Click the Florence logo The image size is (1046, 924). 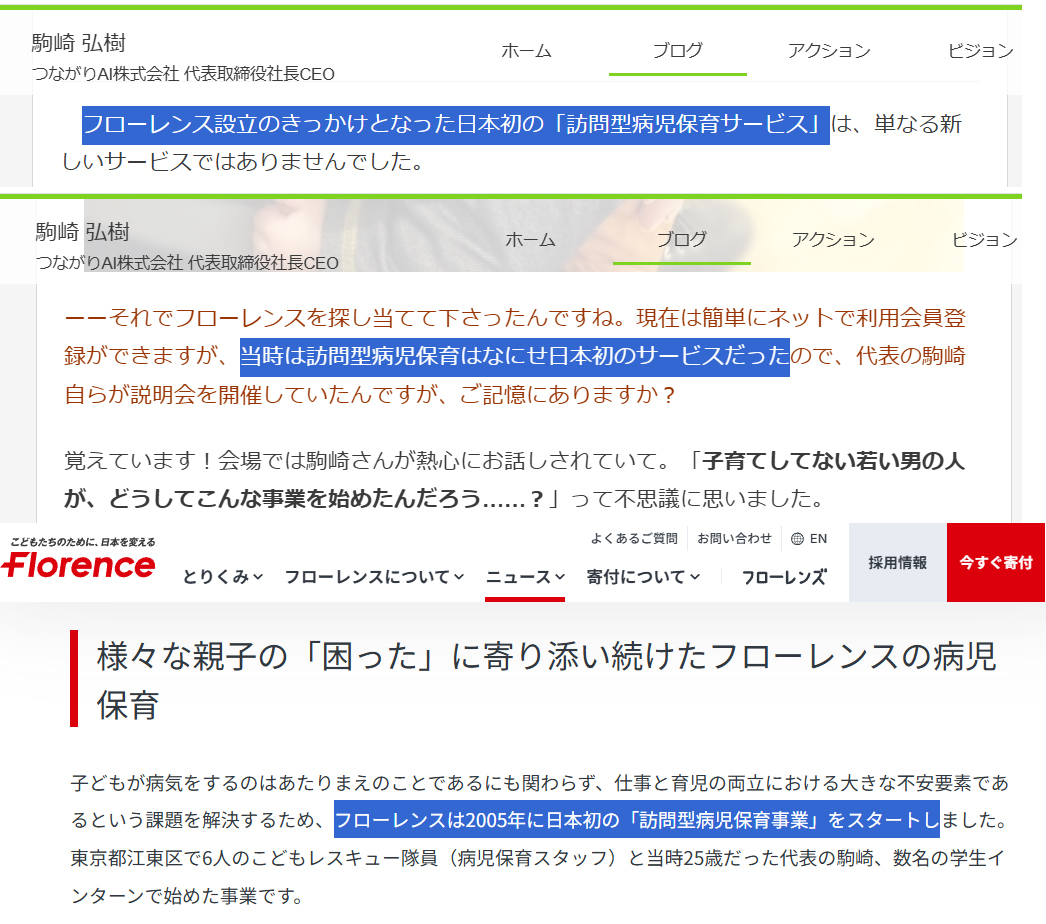(79, 564)
